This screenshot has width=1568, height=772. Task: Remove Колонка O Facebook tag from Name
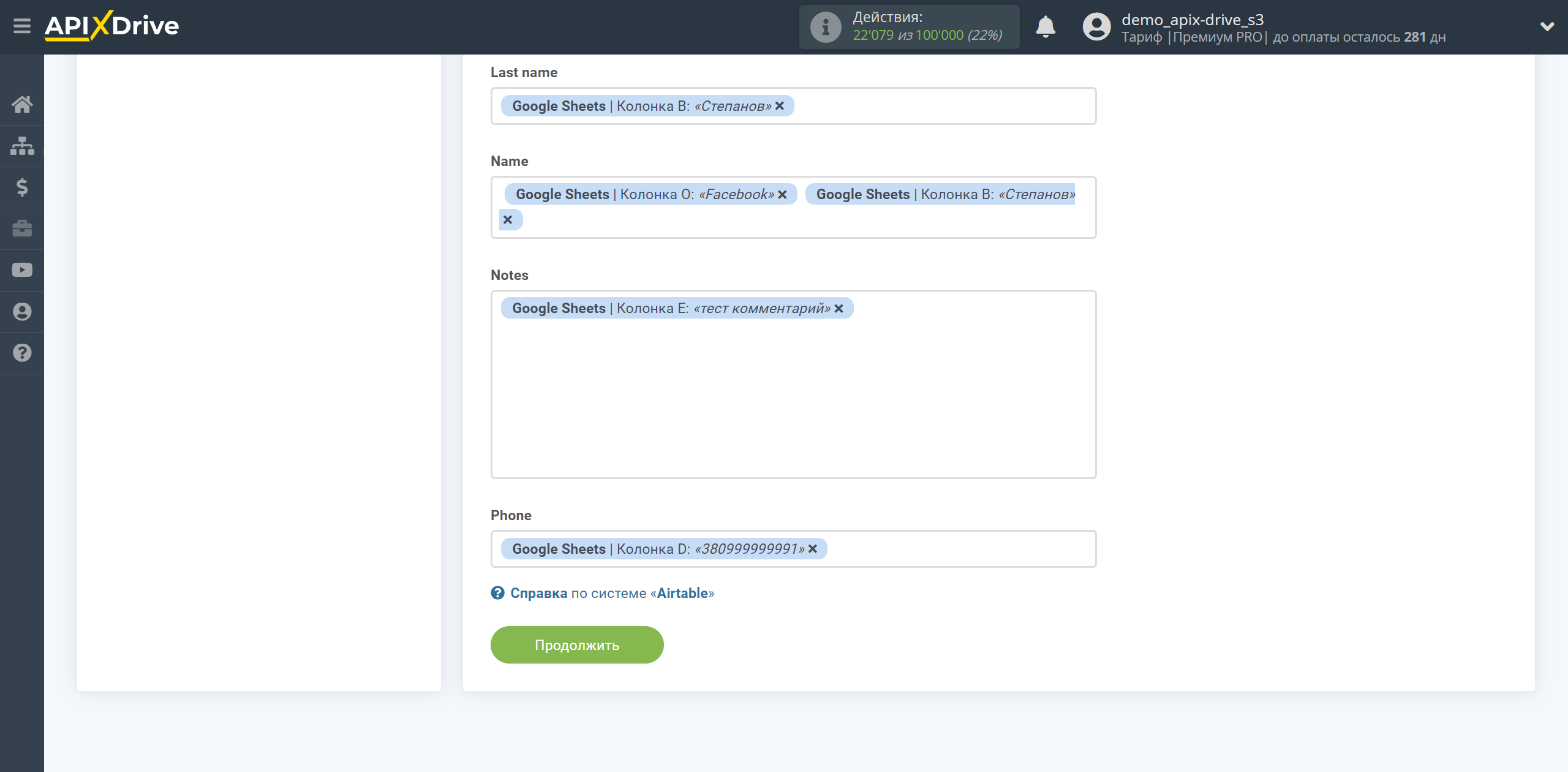pyautogui.click(x=782, y=194)
